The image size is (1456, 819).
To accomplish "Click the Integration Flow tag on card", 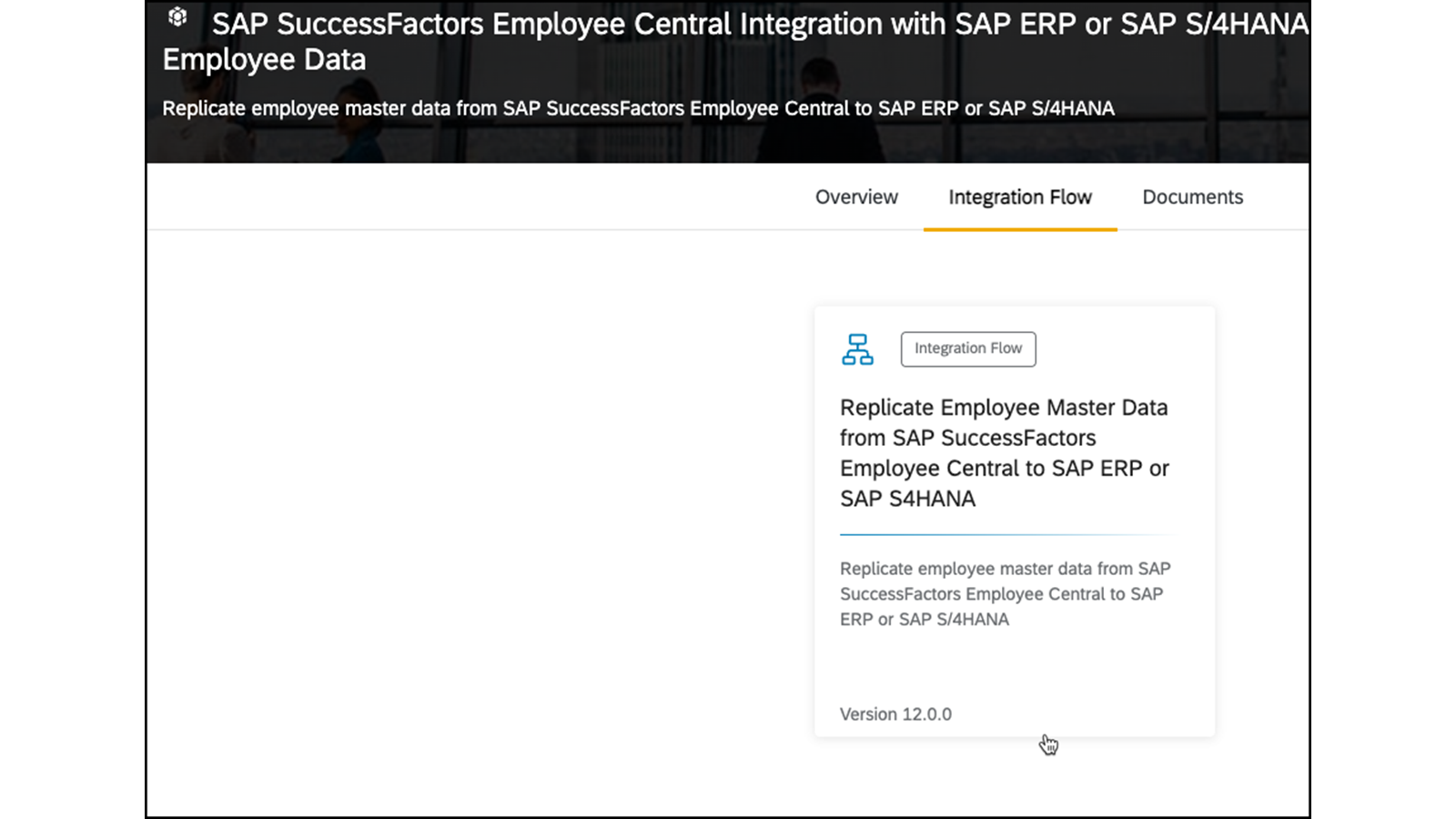I will point(968,349).
